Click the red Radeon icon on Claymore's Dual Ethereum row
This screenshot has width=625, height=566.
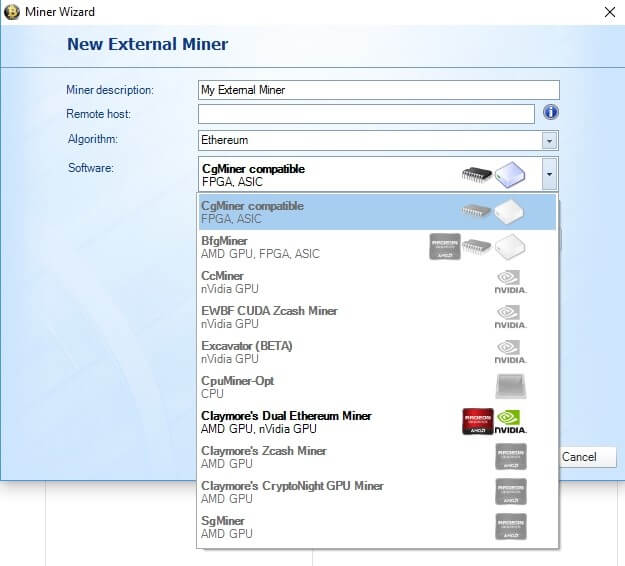click(478, 421)
